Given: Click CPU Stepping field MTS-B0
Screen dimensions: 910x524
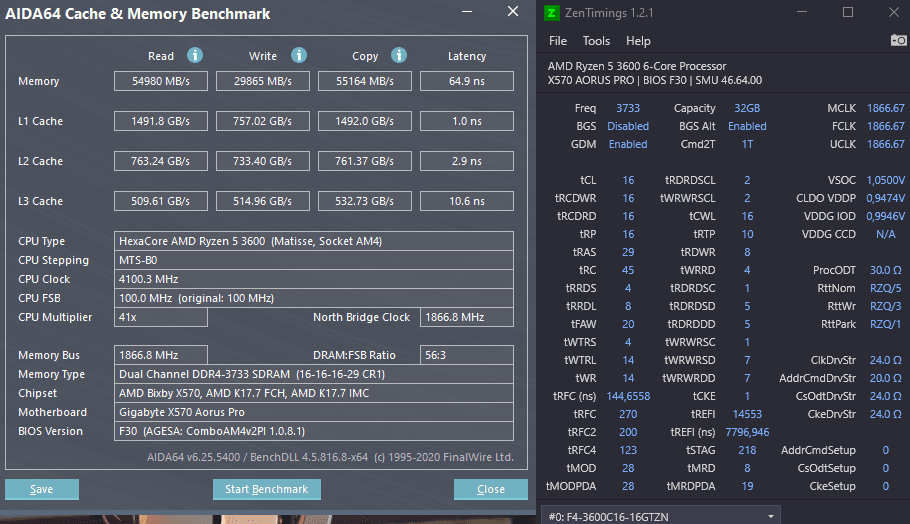Looking at the screenshot, I should point(314,260).
